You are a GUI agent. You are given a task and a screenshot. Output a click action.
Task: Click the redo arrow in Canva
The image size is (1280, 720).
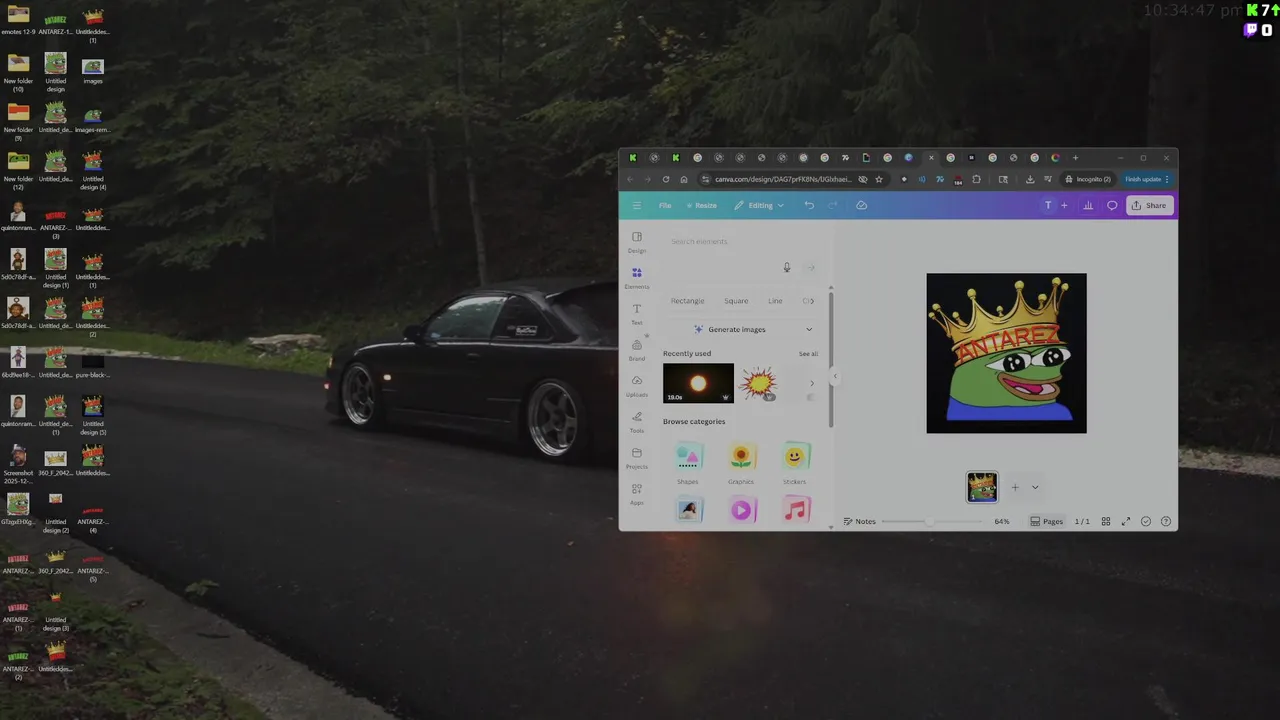[832, 205]
